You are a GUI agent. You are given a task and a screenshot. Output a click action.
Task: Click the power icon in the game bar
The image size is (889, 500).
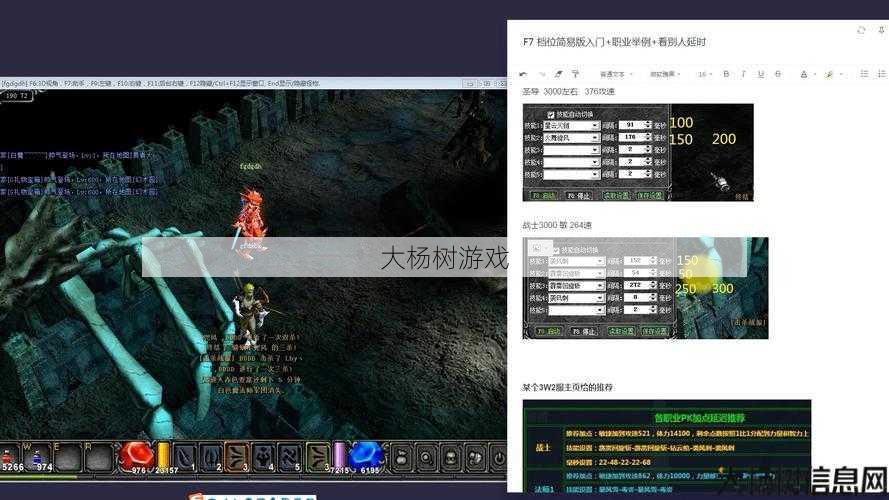click(498, 458)
